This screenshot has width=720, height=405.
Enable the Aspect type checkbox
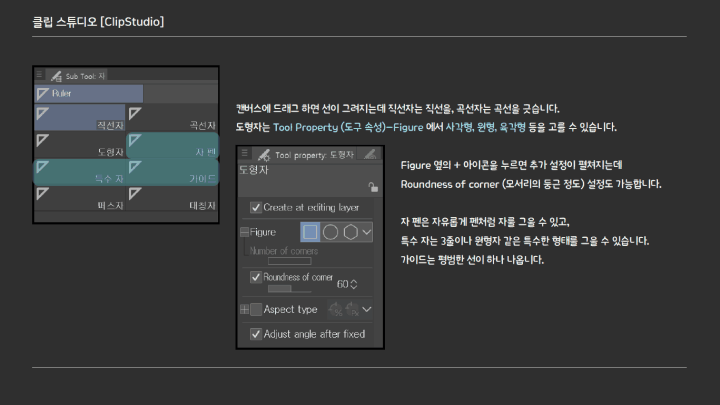[x=256, y=309]
